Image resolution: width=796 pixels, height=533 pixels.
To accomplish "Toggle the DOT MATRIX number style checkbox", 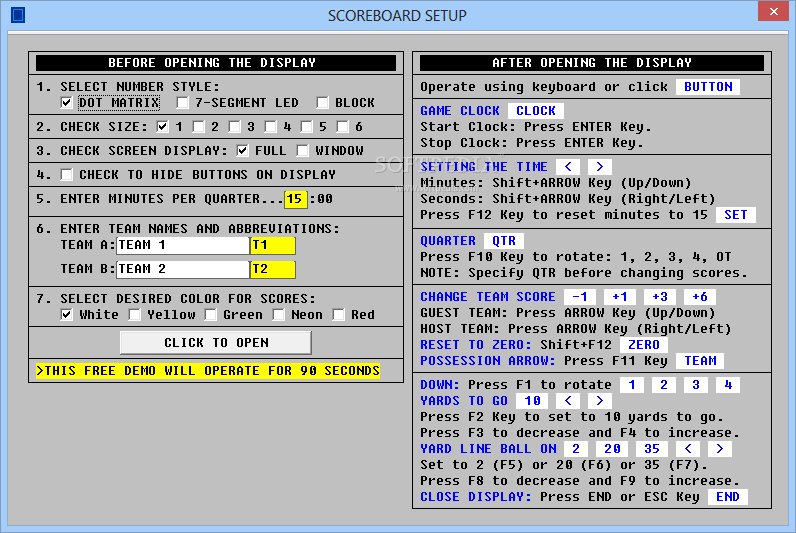I will [67, 103].
